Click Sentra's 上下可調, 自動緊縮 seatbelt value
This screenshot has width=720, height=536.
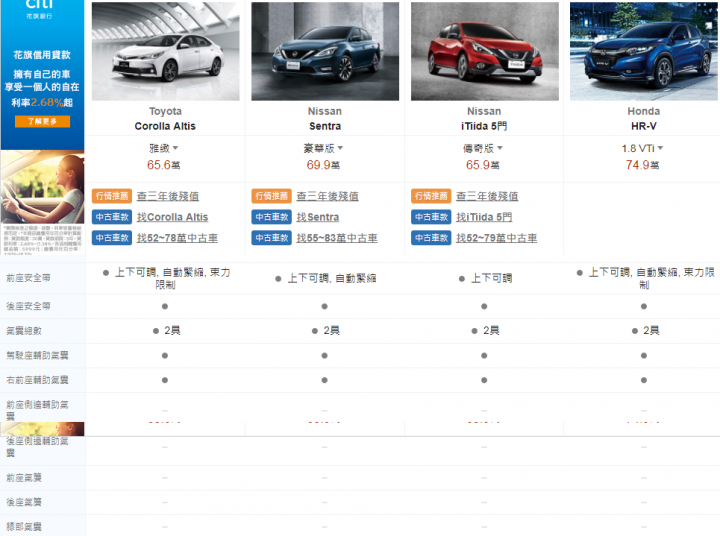tap(332, 278)
